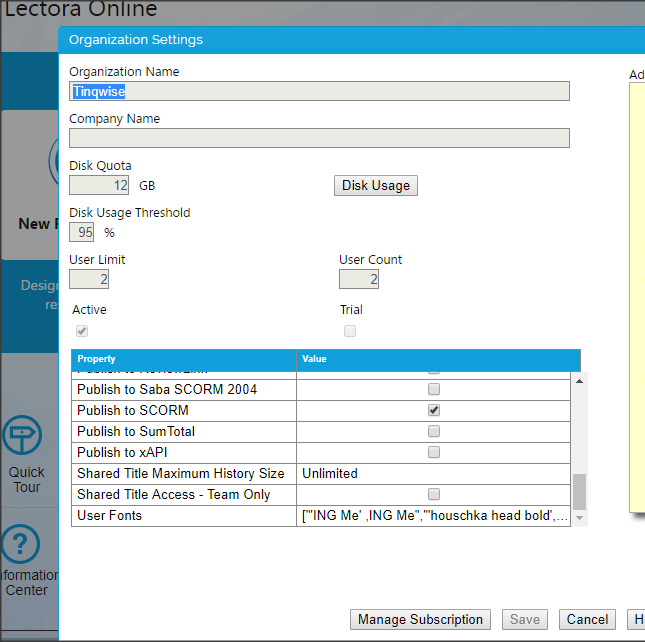Select the Shared Title Maximum History Size row
The height and width of the screenshot is (642, 645).
[321, 473]
